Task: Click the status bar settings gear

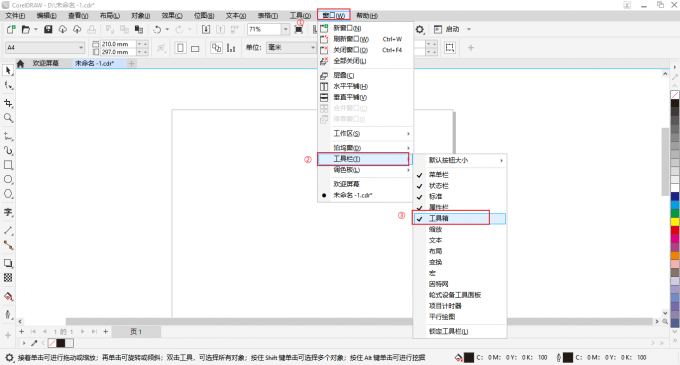Action: pyautogui.click(x=9, y=358)
